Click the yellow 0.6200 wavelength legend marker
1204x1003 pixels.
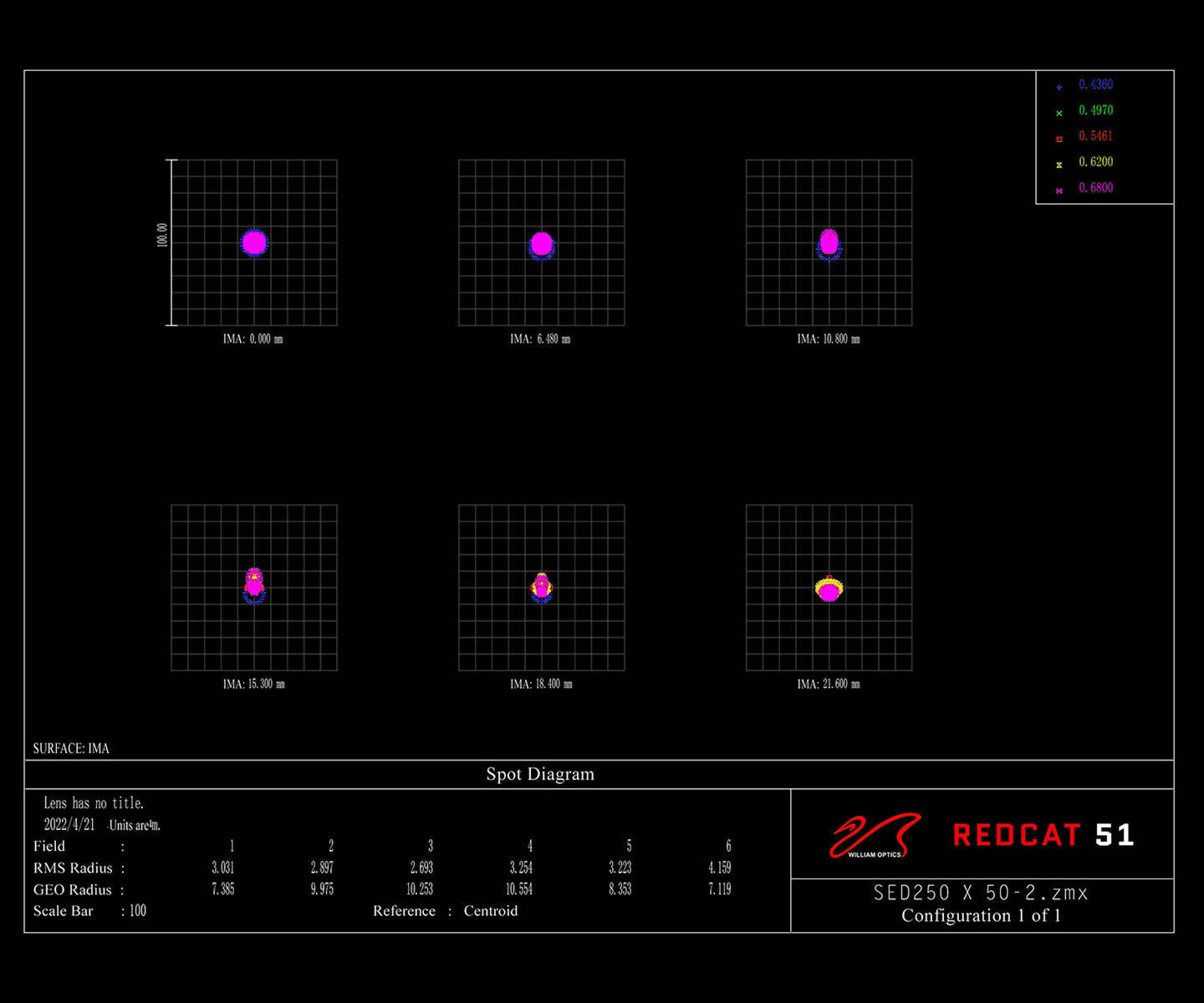pos(1059,164)
